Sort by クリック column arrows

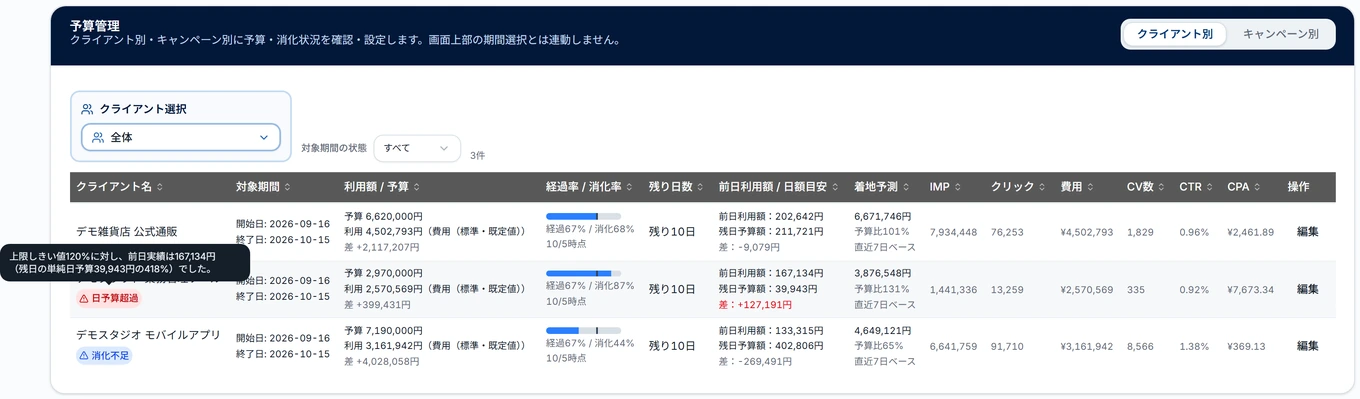1043,187
